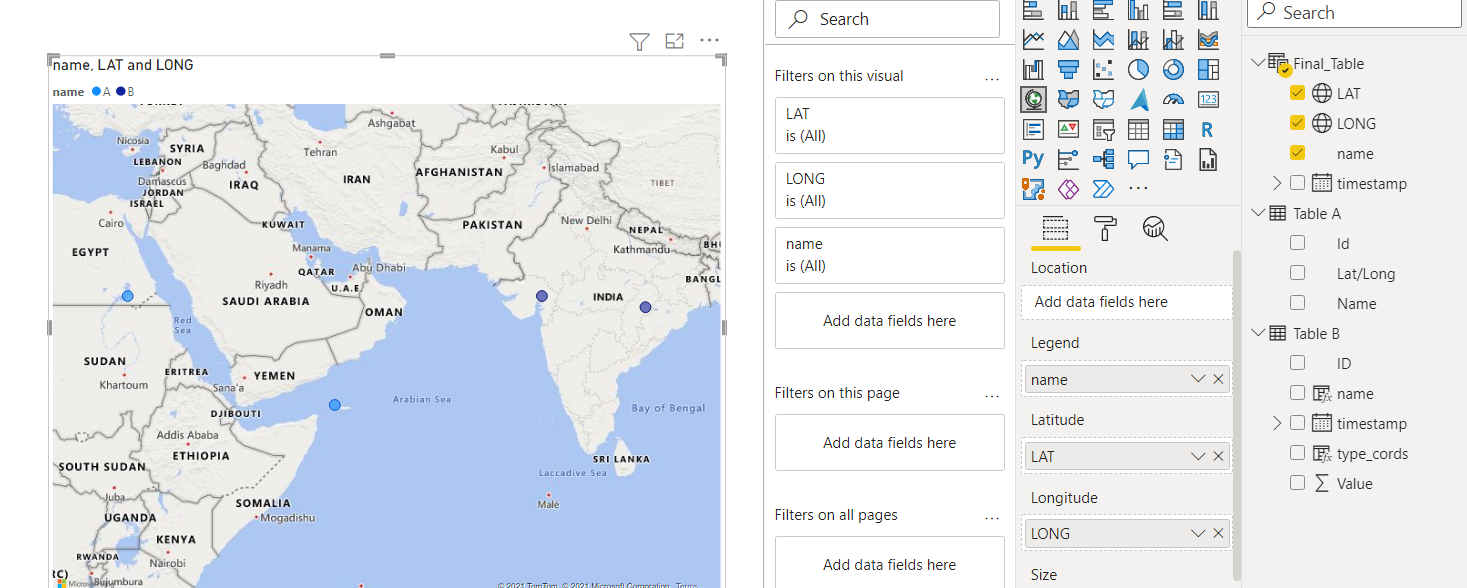Viewport: 1467px width, 588px height.
Task: Collapse the Table A tree node
Action: click(1258, 213)
